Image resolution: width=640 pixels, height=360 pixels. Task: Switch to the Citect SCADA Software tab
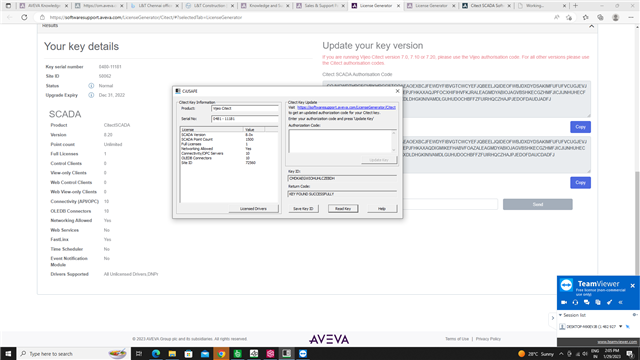coord(487,6)
